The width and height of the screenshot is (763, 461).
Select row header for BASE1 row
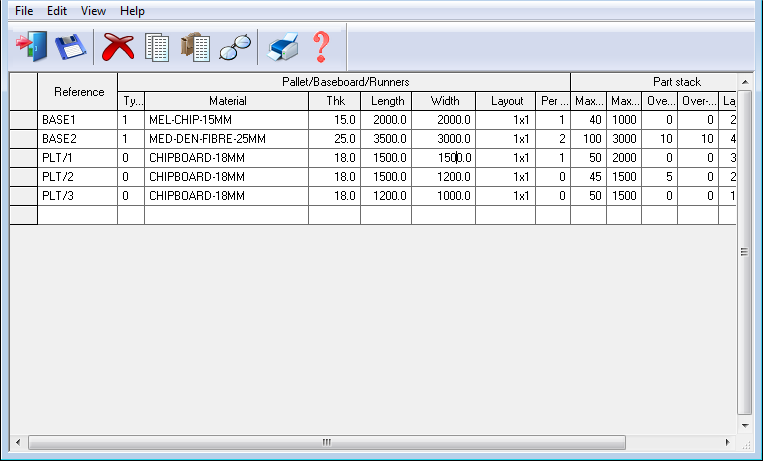tap(23, 120)
